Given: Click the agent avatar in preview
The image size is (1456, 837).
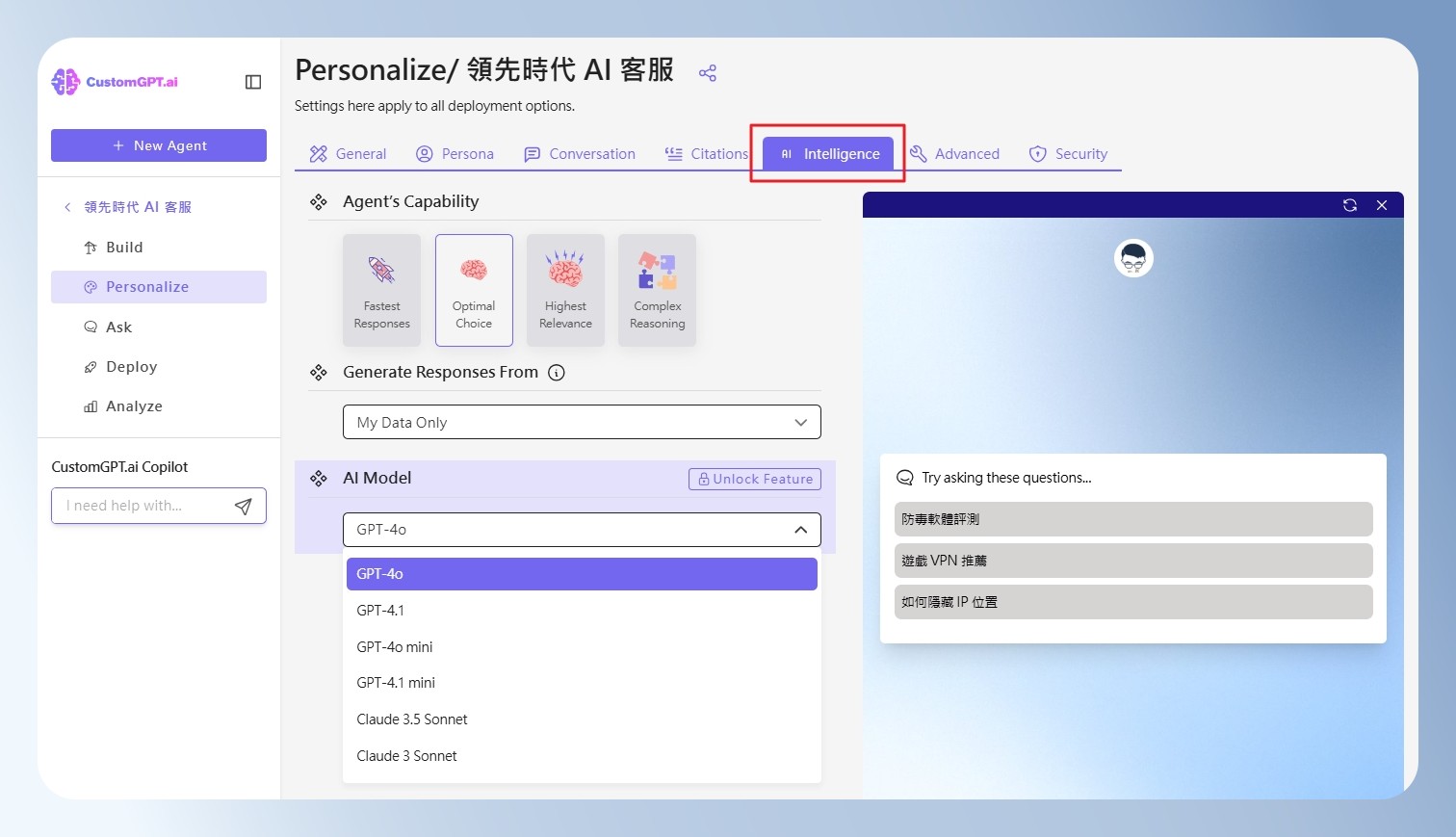Looking at the screenshot, I should point(1133,258).
